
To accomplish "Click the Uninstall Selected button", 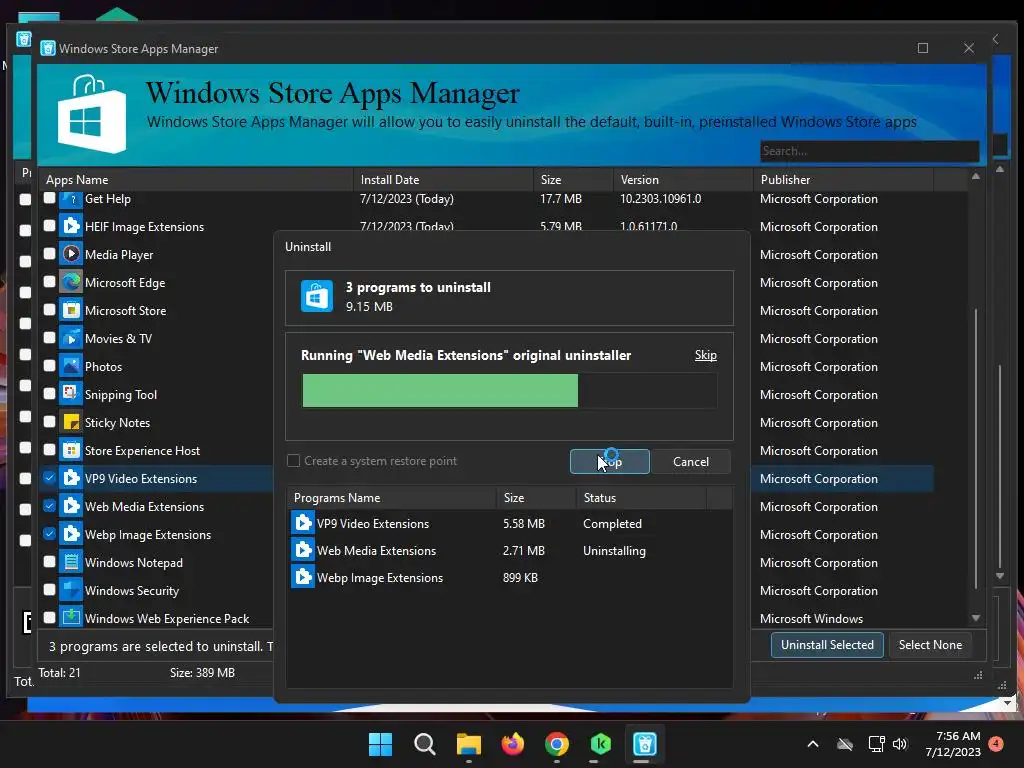I will click(827, 645).
